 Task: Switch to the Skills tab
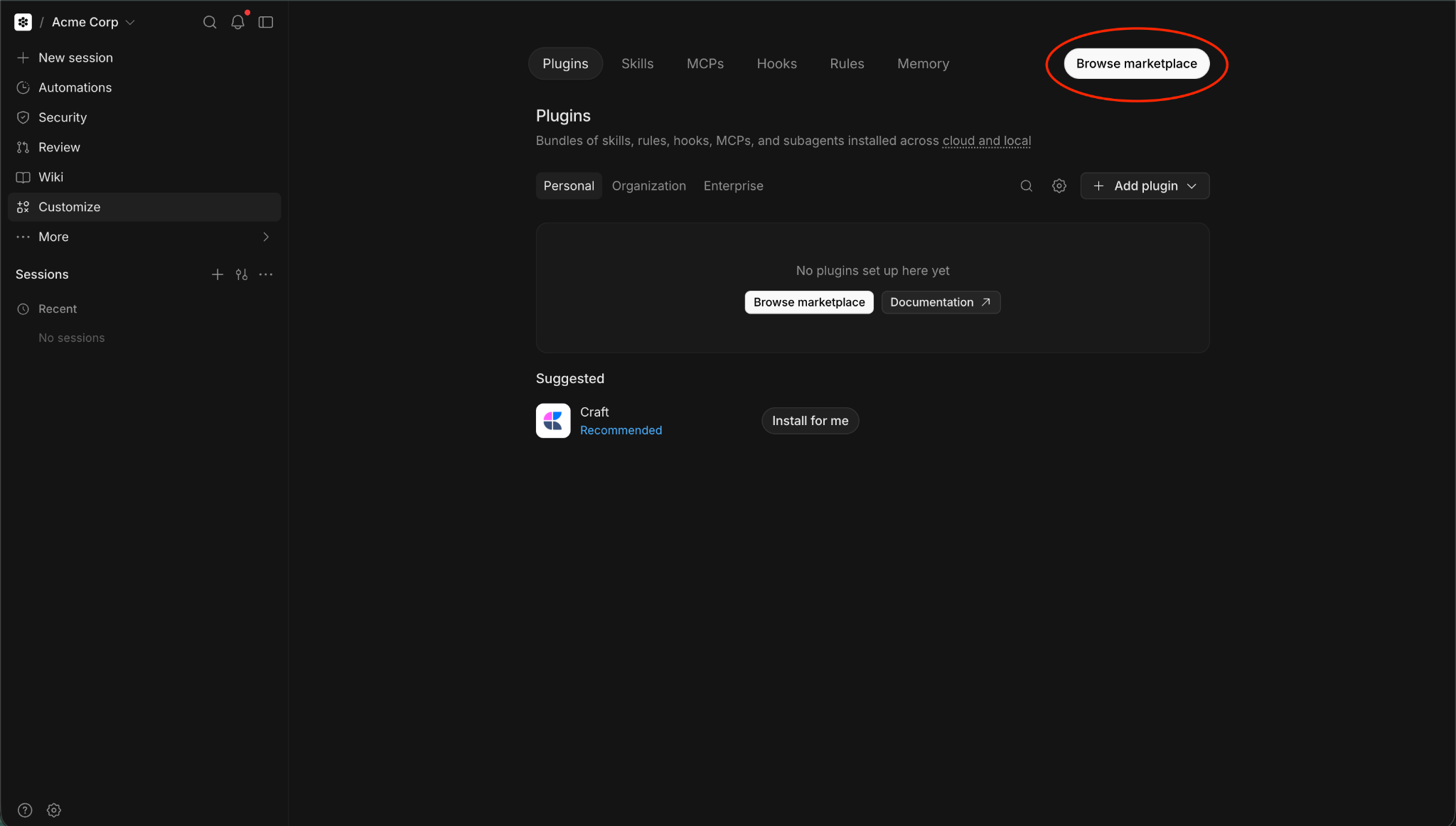[637, 63]
